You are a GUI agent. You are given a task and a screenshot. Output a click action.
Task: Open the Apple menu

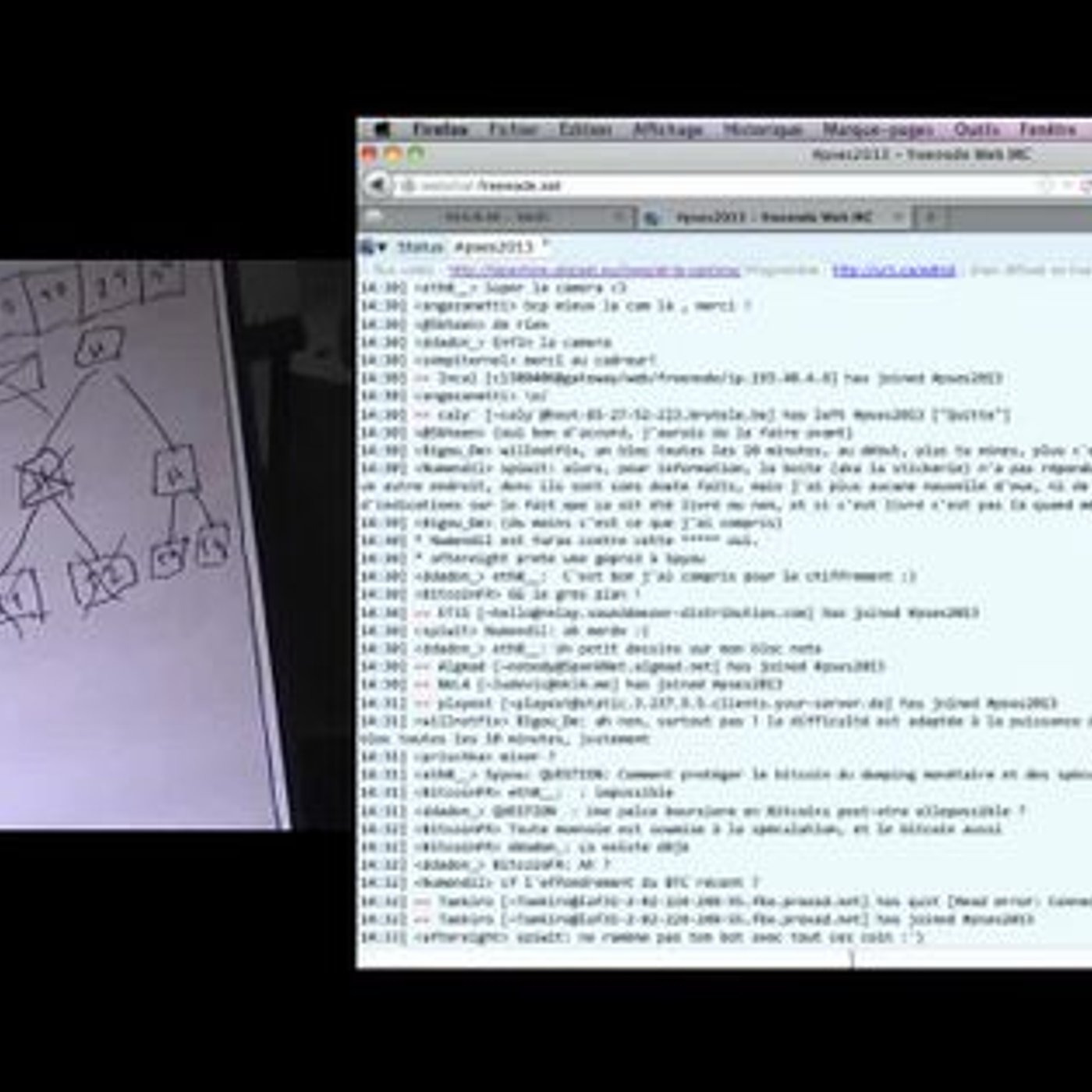point(381,129)
